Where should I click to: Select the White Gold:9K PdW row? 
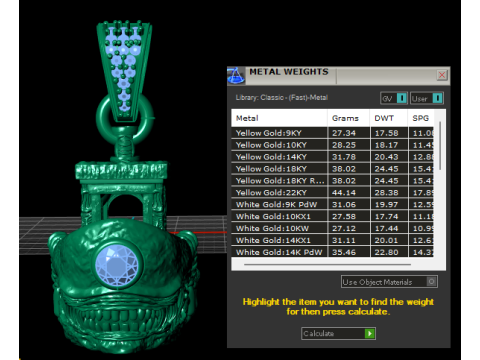coord(332,204)
